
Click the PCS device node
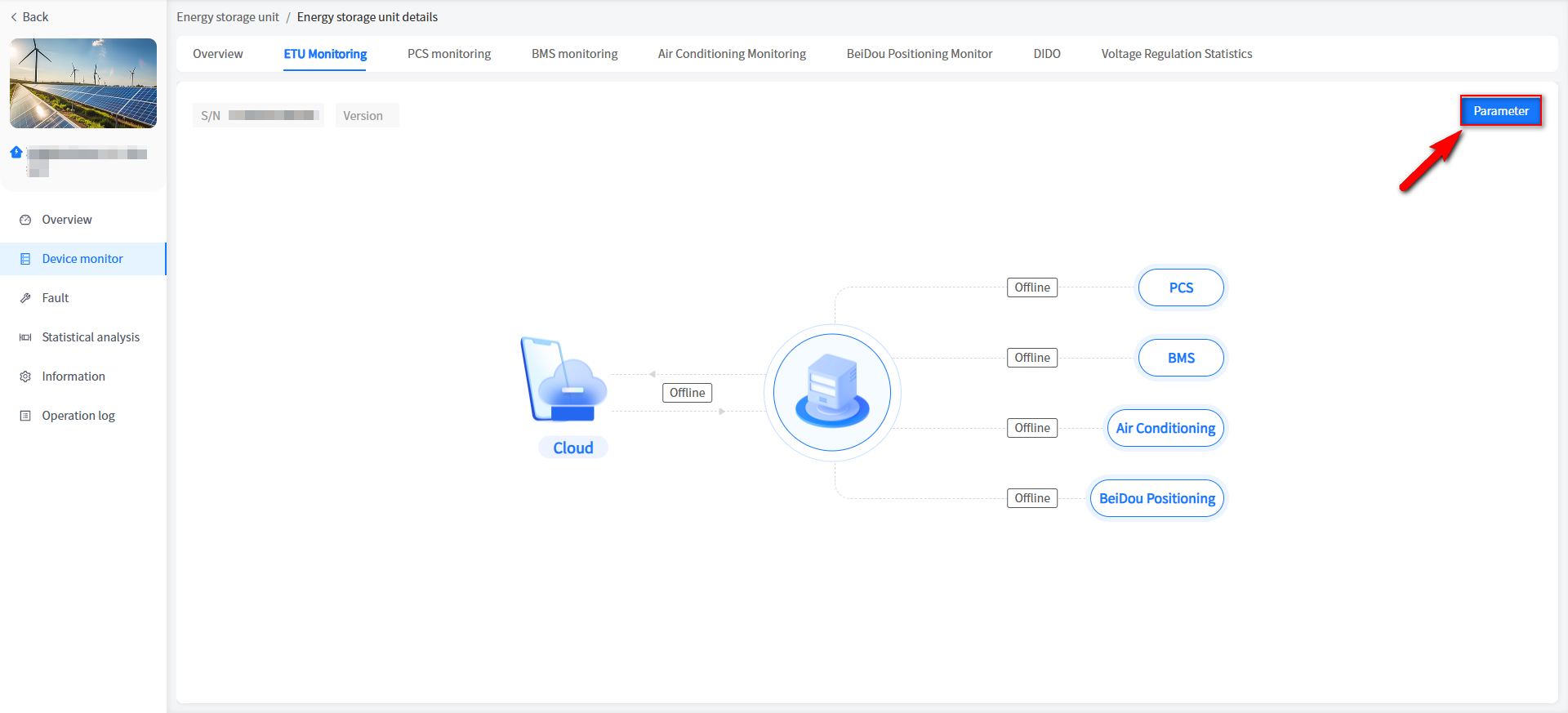[1180, 287]
